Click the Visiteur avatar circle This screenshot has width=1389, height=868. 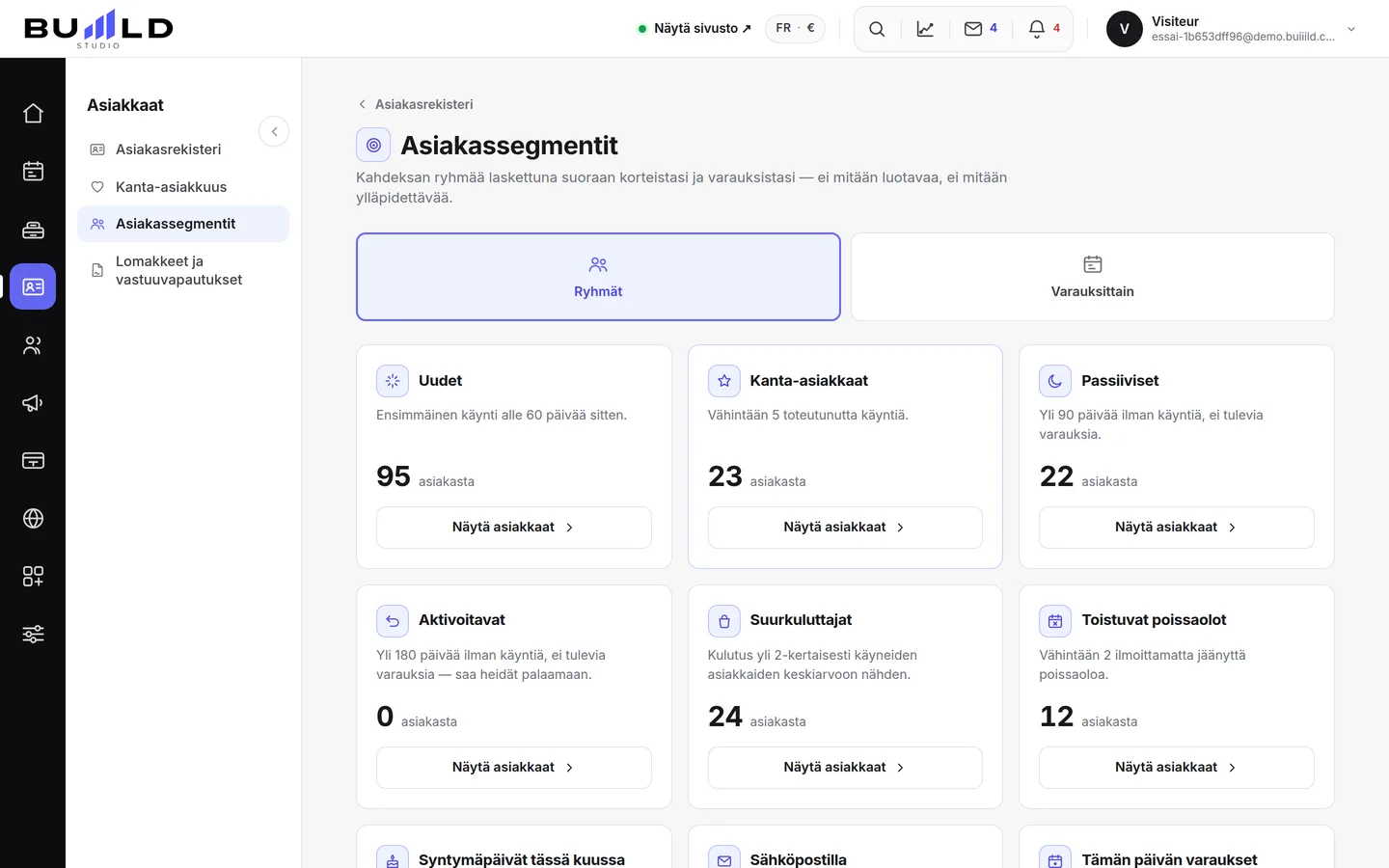(1125, 29)
